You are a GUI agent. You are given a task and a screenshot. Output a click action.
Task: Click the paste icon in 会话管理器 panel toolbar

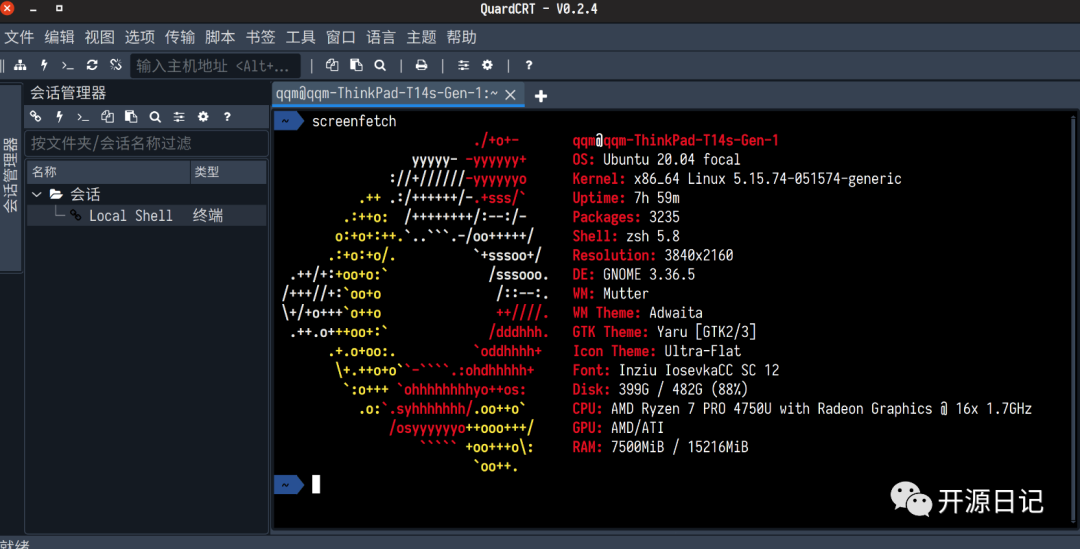click(131, 116)
